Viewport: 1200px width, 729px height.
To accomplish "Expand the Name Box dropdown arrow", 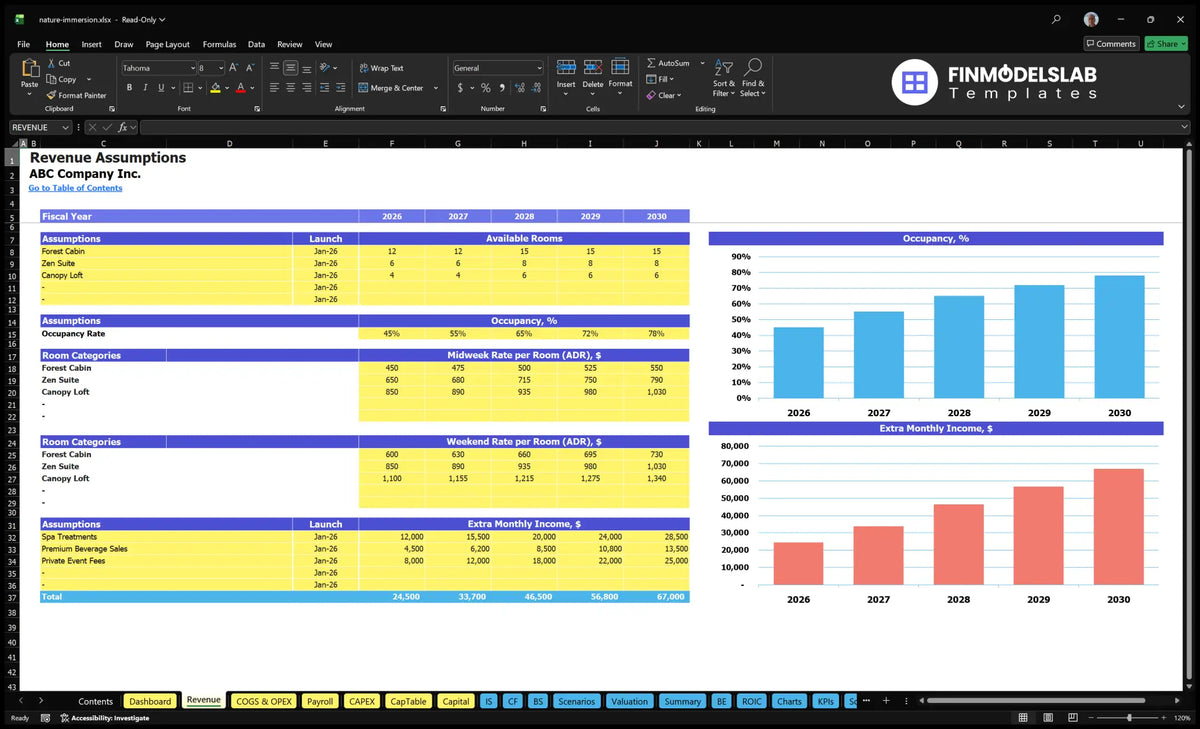I will click(65, 127).
